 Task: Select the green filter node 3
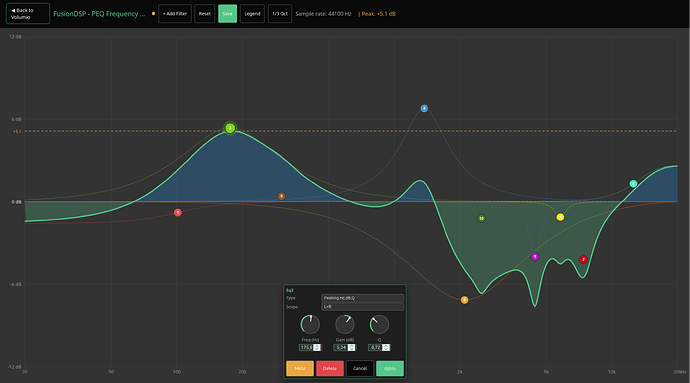pos(230,128)
